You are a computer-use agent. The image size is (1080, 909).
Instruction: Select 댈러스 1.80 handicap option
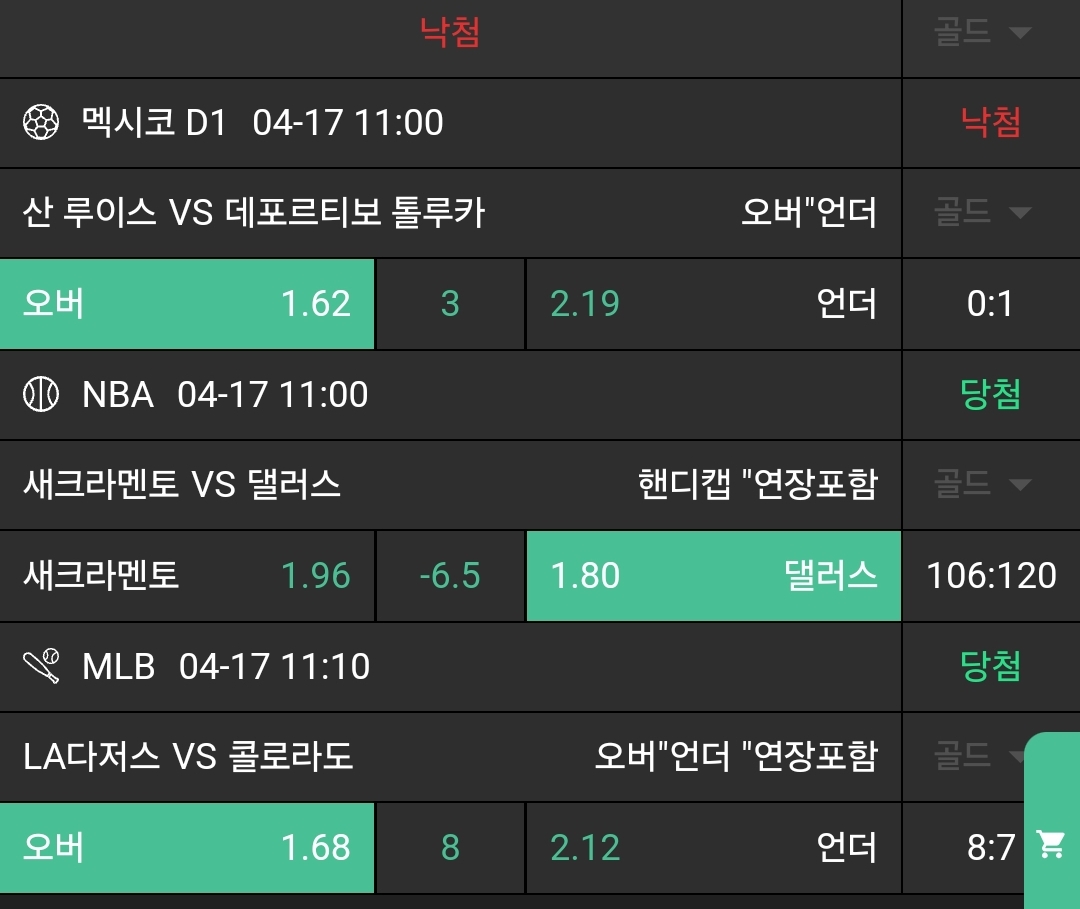click(713, 576)
